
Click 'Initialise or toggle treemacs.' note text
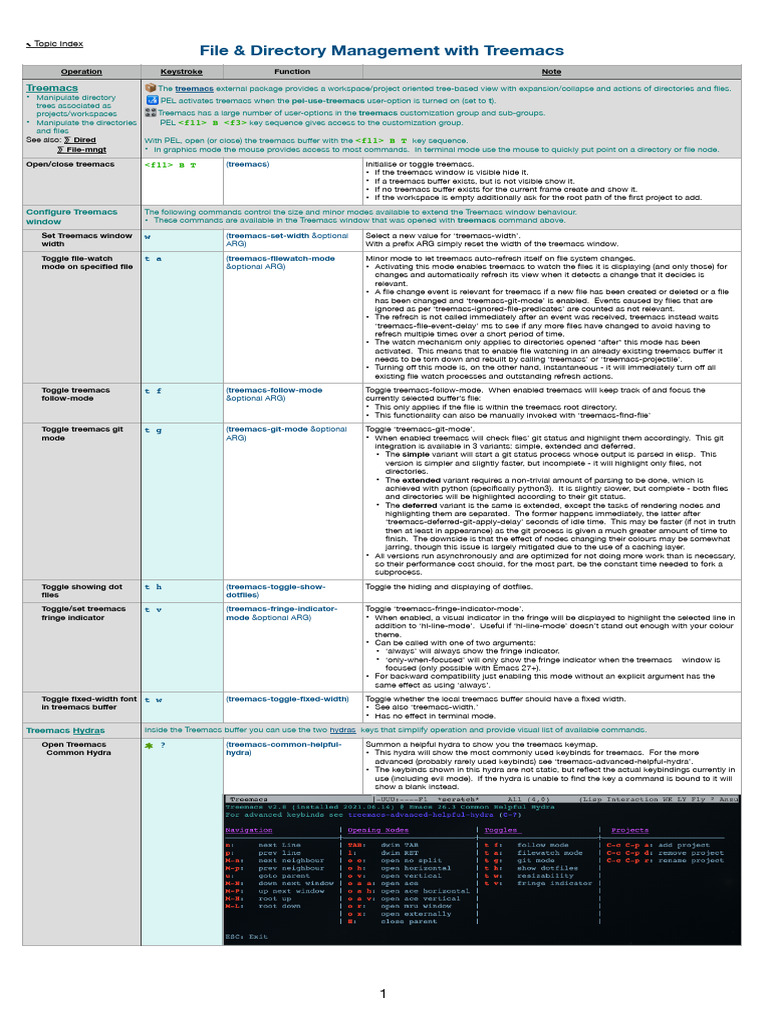click(x=419, y=164)
